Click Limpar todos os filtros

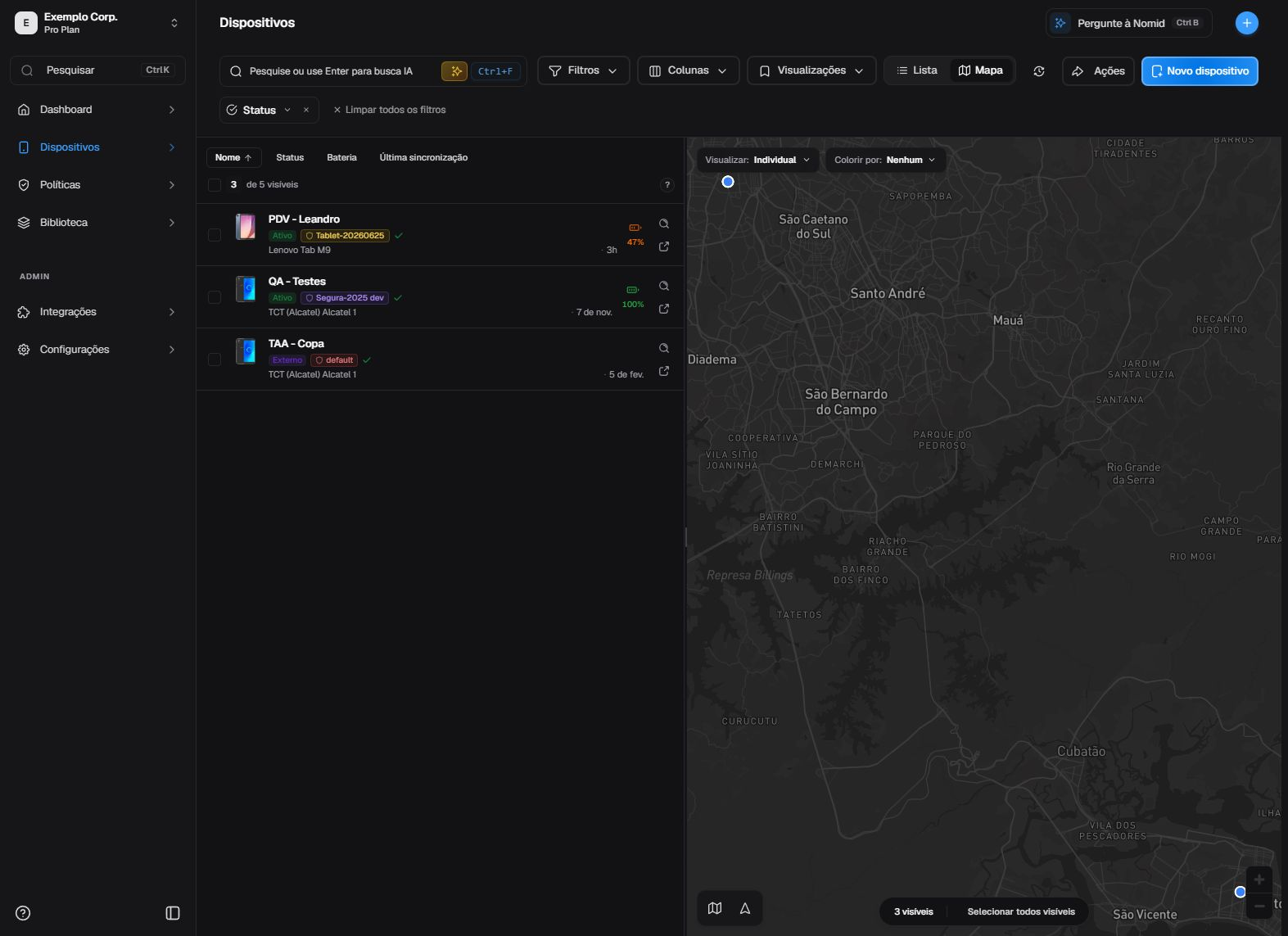pos(390,110)
